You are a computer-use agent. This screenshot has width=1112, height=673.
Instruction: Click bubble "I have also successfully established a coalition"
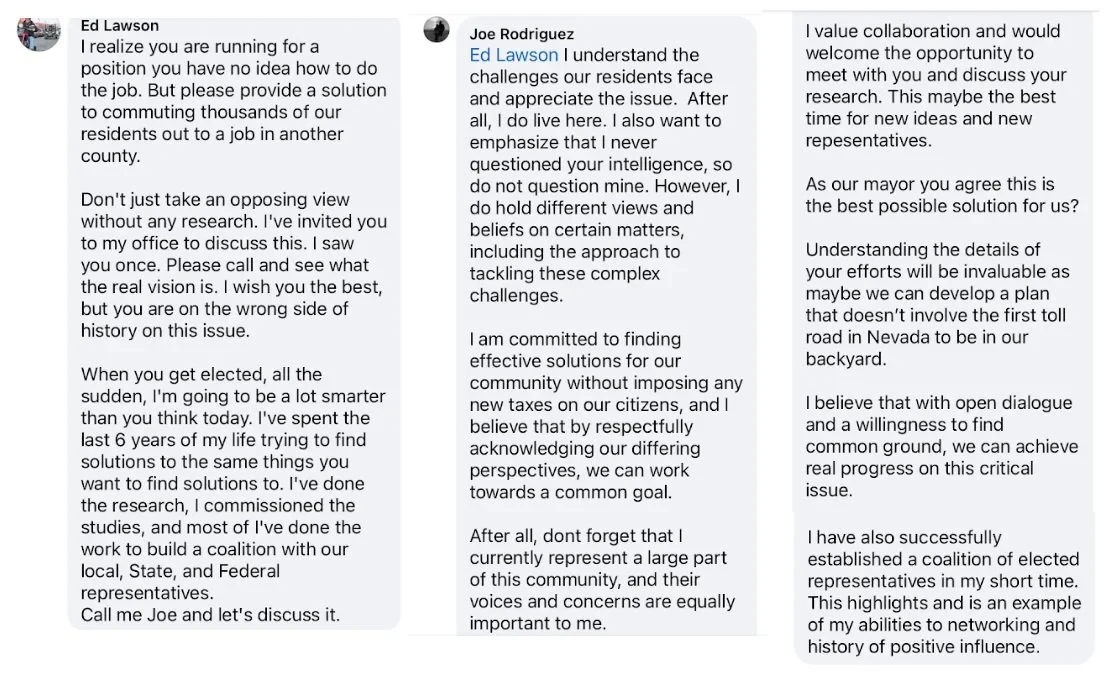[x=944, y=591]
